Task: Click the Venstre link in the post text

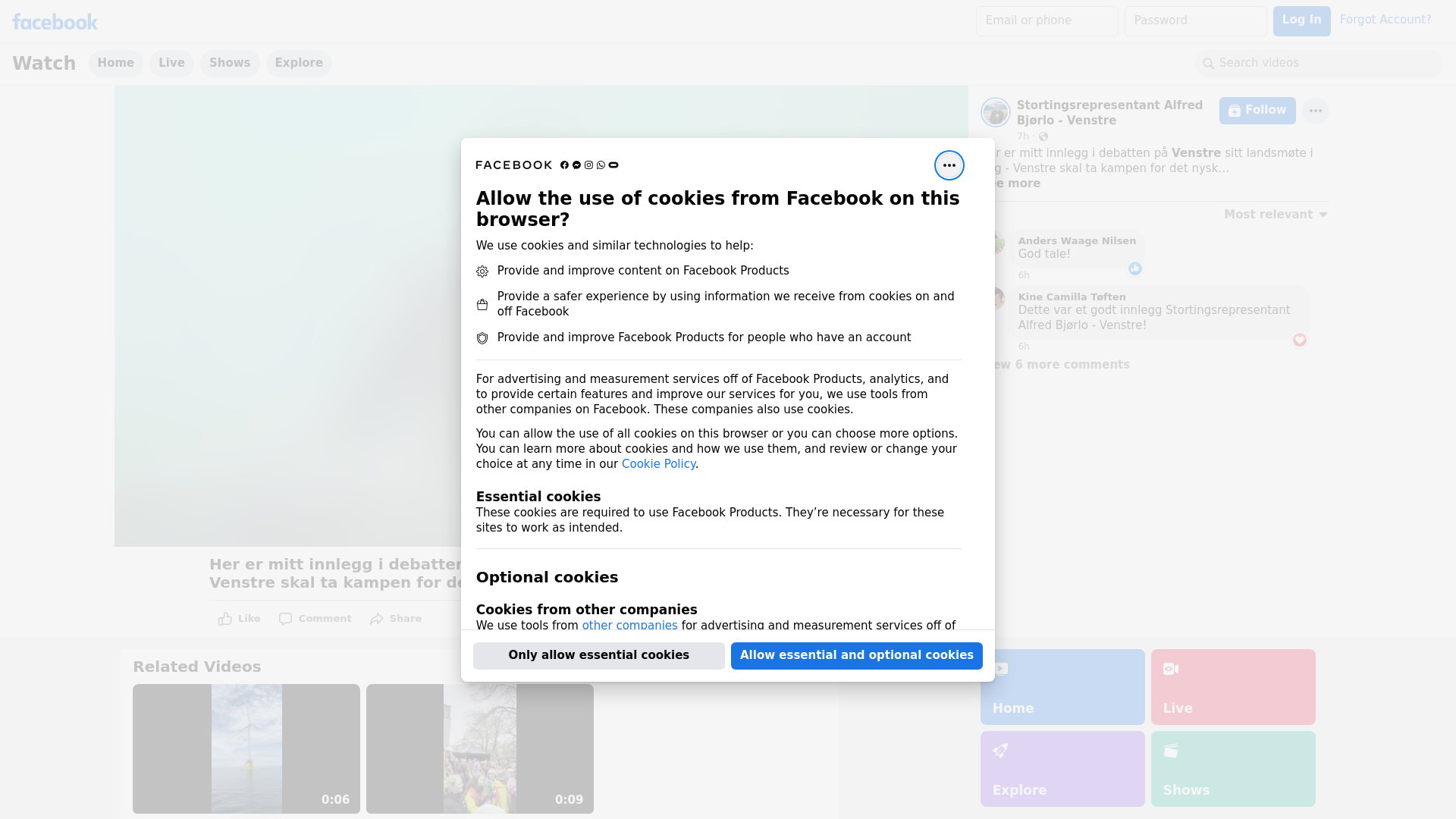Action: (x=1196, y=153)
